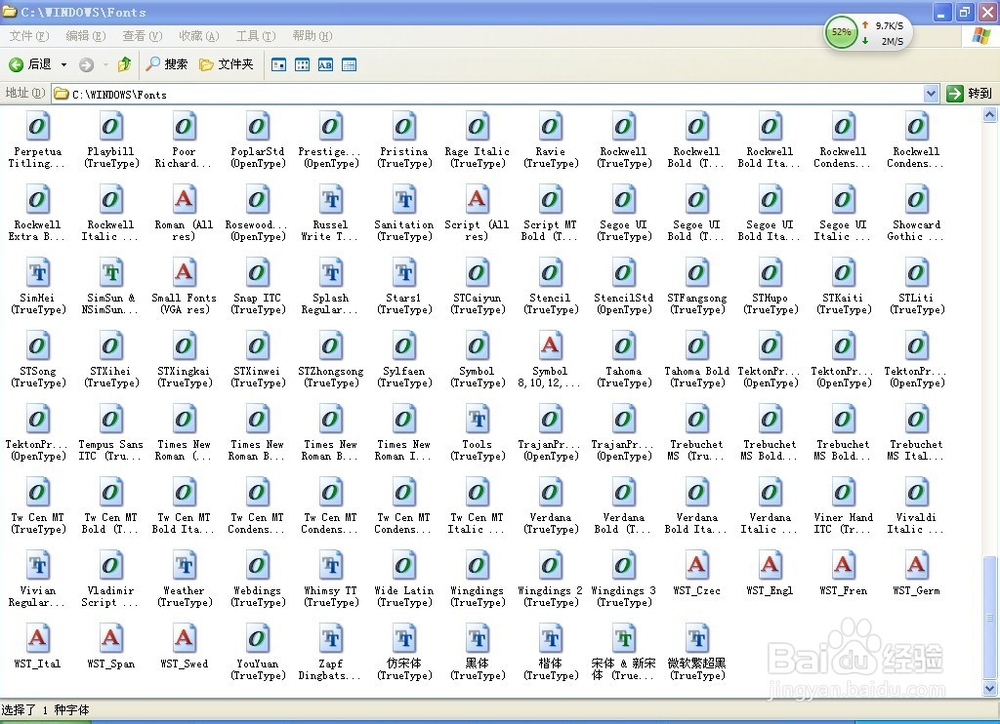This screenshot has height=724, width=1000.
Task: Switch to list view button
Action: (302, 64)
